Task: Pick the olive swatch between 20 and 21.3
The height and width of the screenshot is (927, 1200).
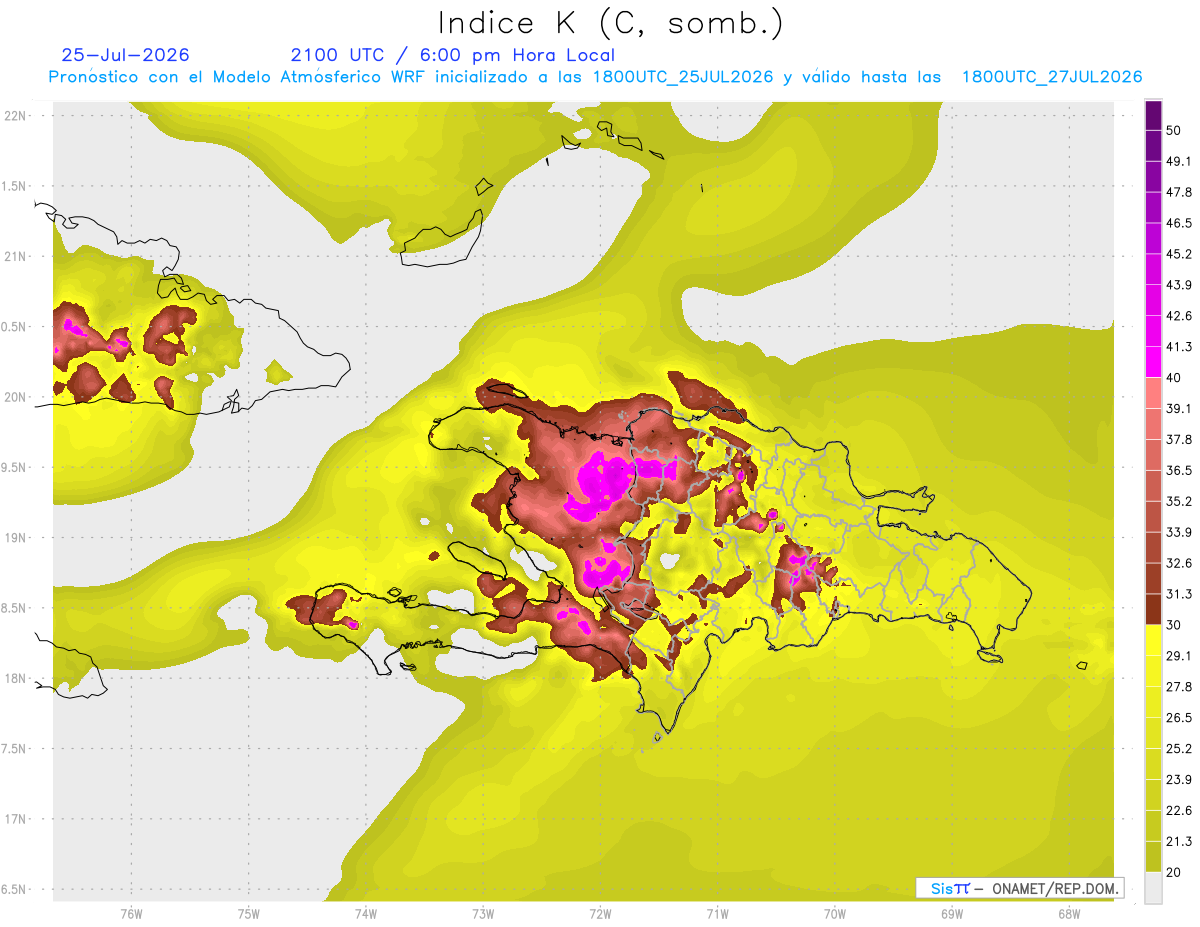Action: (x=1153, y=857)
